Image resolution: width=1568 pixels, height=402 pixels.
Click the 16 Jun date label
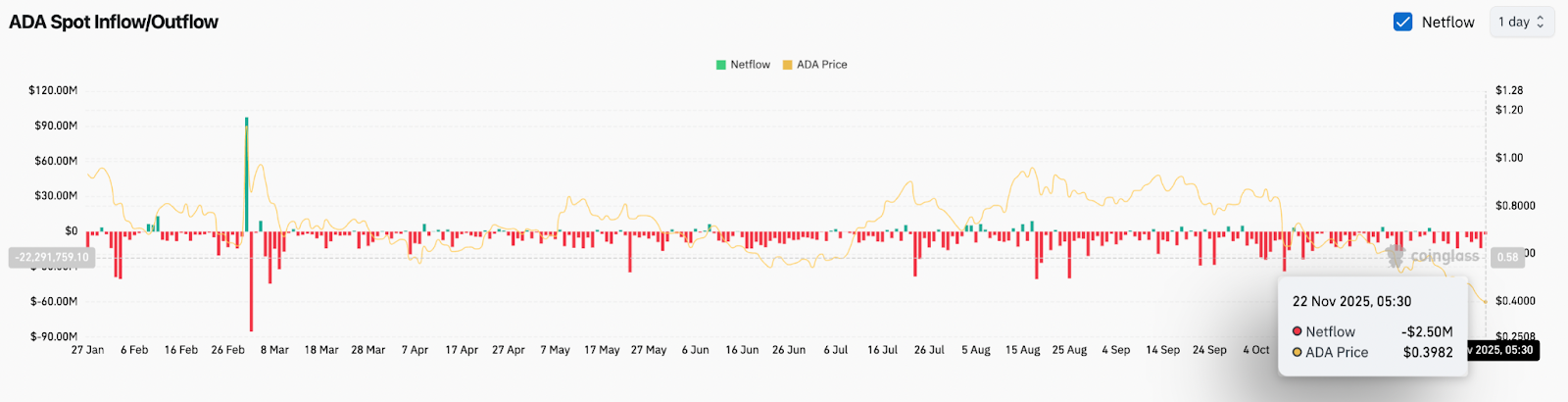(742, 350)
